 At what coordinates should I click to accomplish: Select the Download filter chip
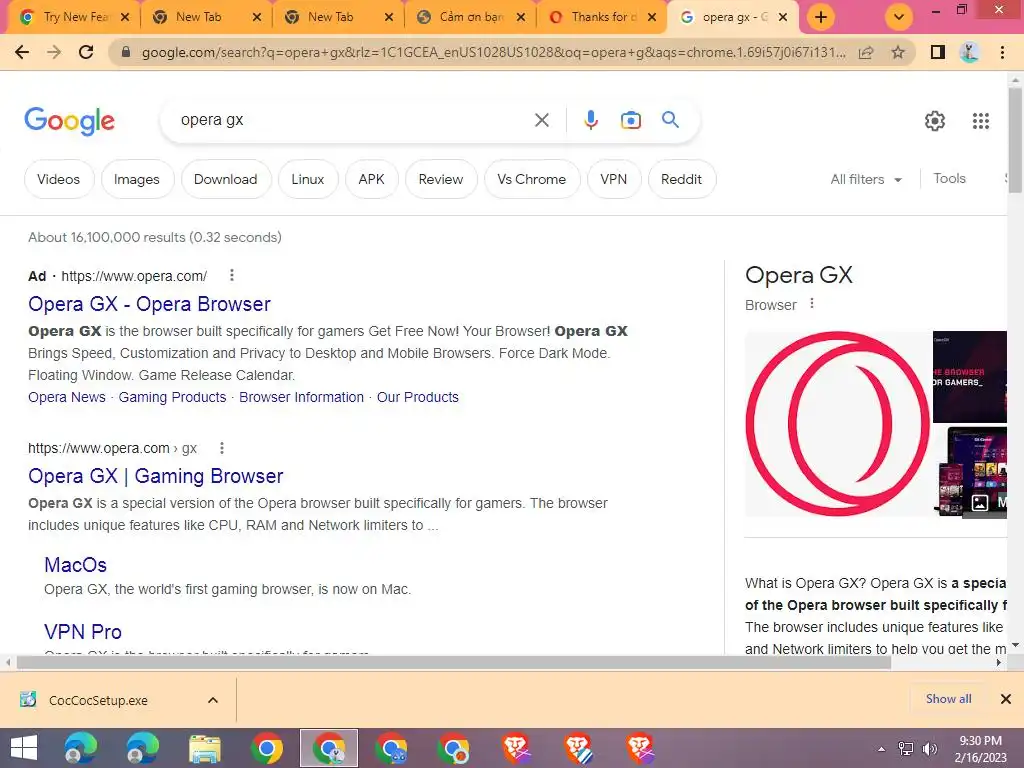[225, 179]
